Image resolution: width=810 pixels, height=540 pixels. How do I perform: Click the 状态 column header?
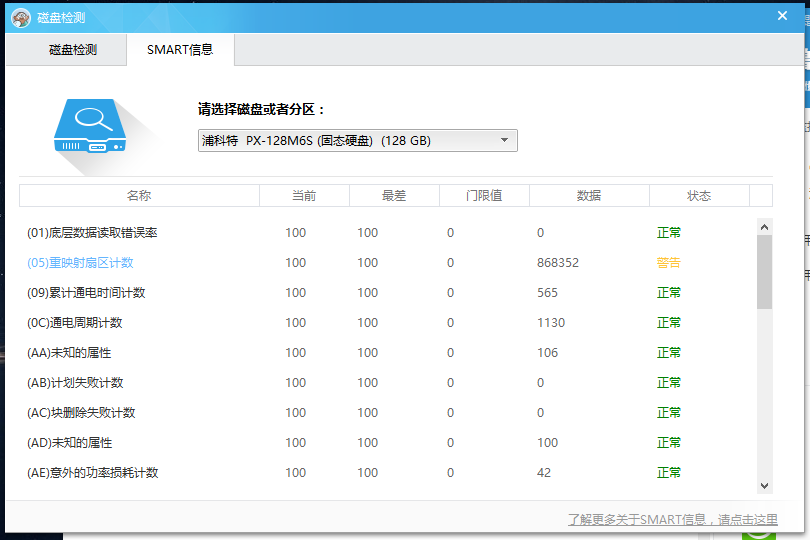coord(699,196)
